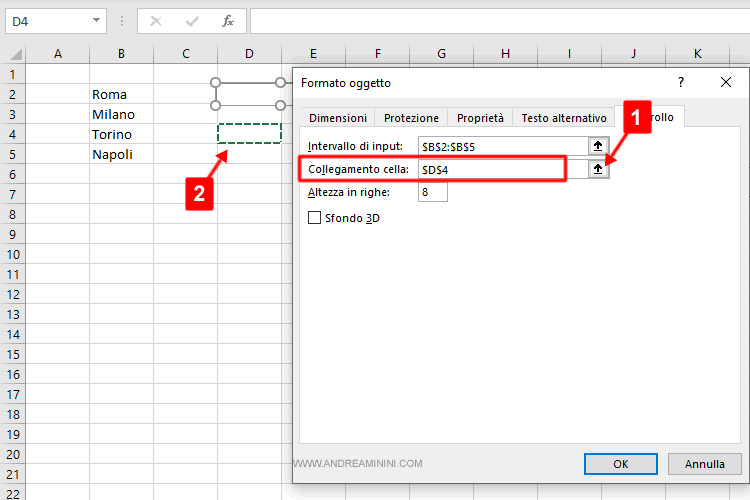The height and width of the screenshot is (500, 750).
Task: Click Collegamento cella range picker arrow
Action: (598, 169)
